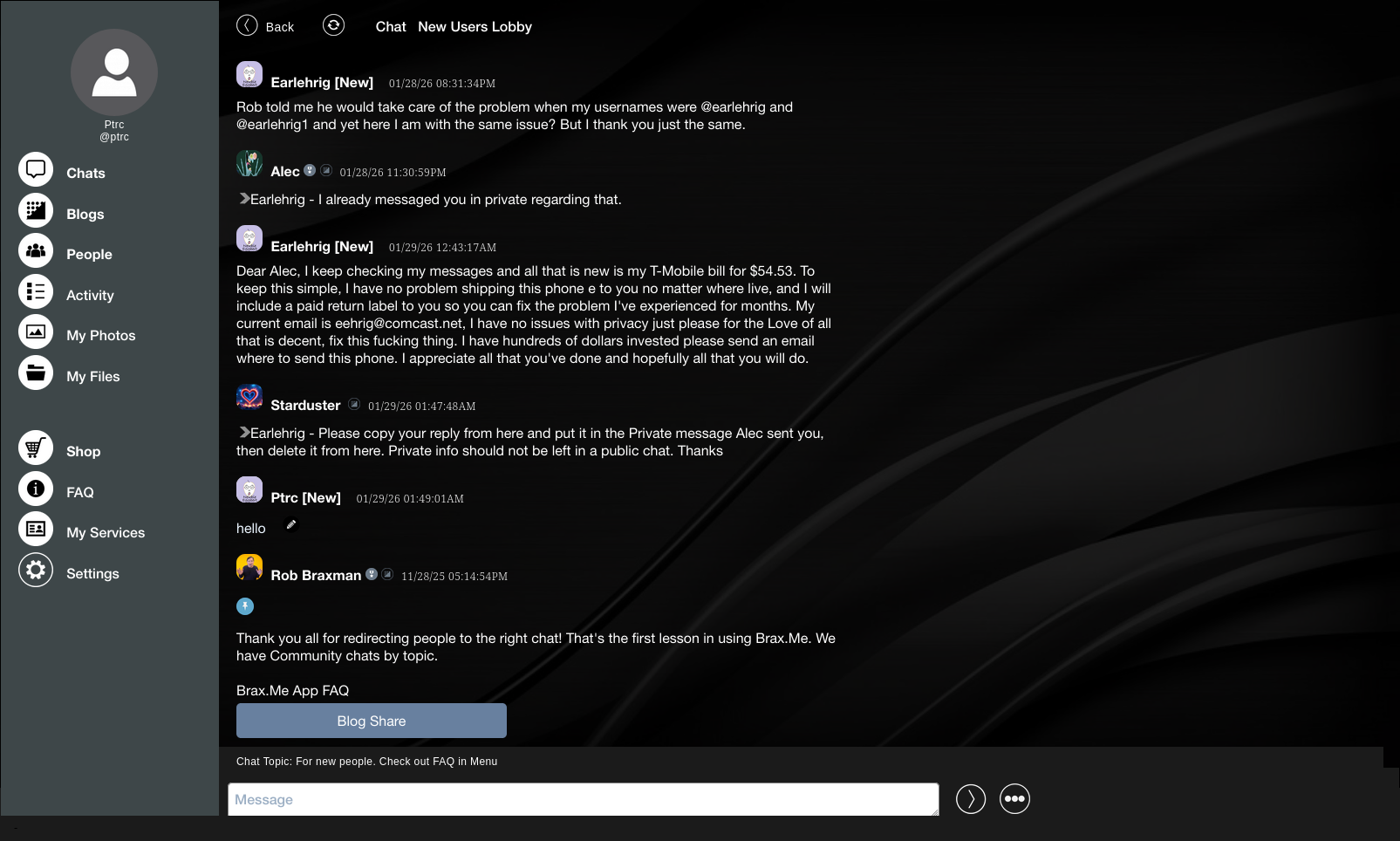Click Ptrc [New] message avatar
This screenshot has width=1400, height=841.
[x=249, y=489]
